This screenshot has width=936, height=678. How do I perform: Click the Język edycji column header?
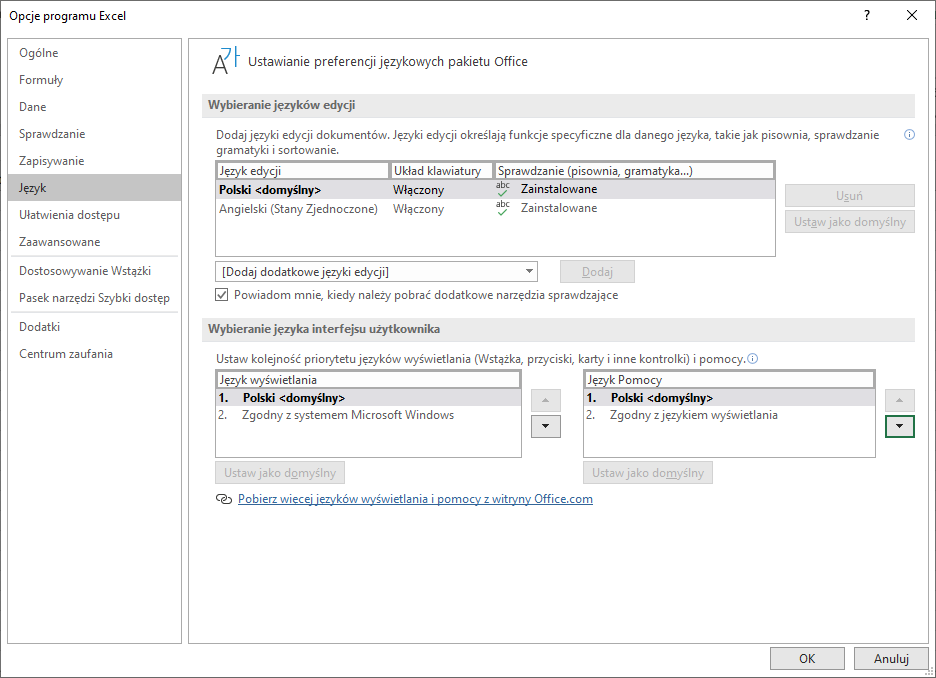303,171
